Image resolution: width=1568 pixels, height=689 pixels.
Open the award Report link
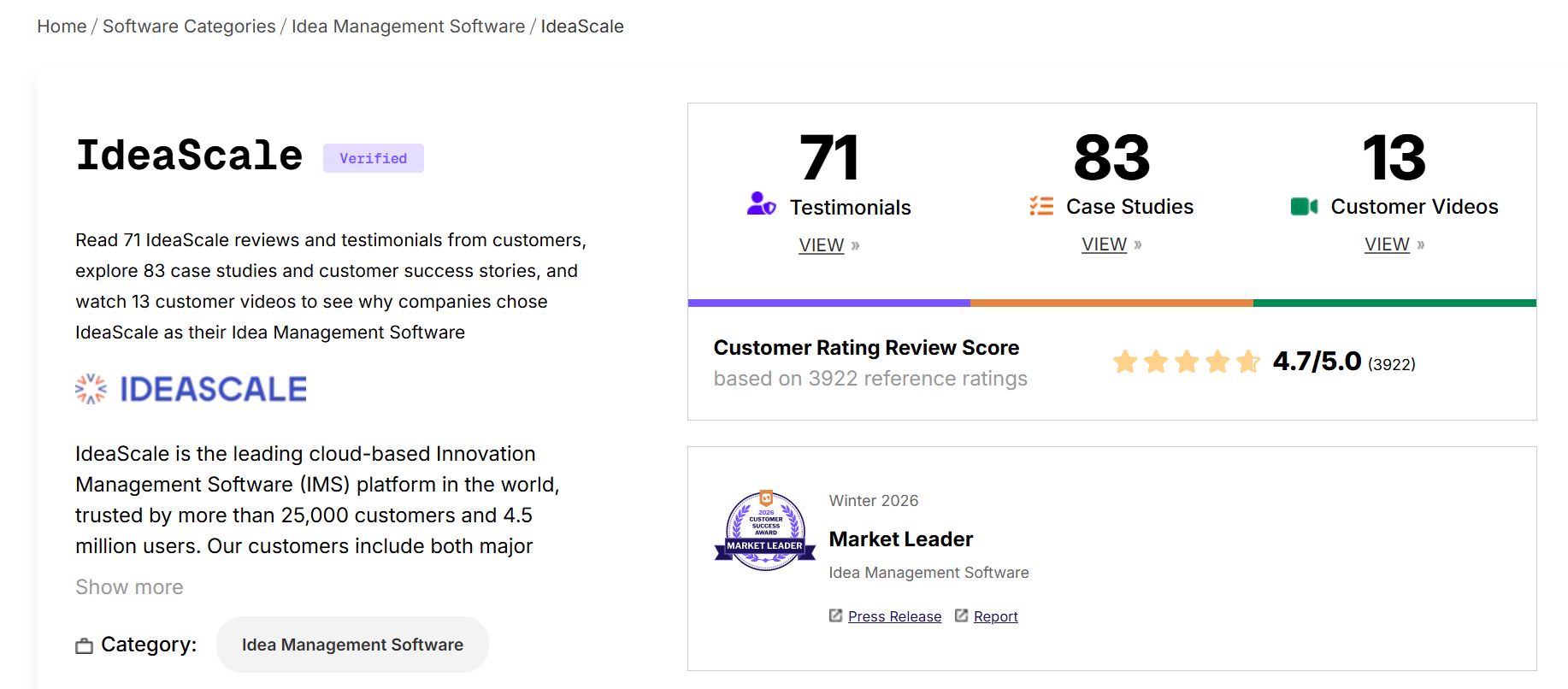(x=996, y=616)
